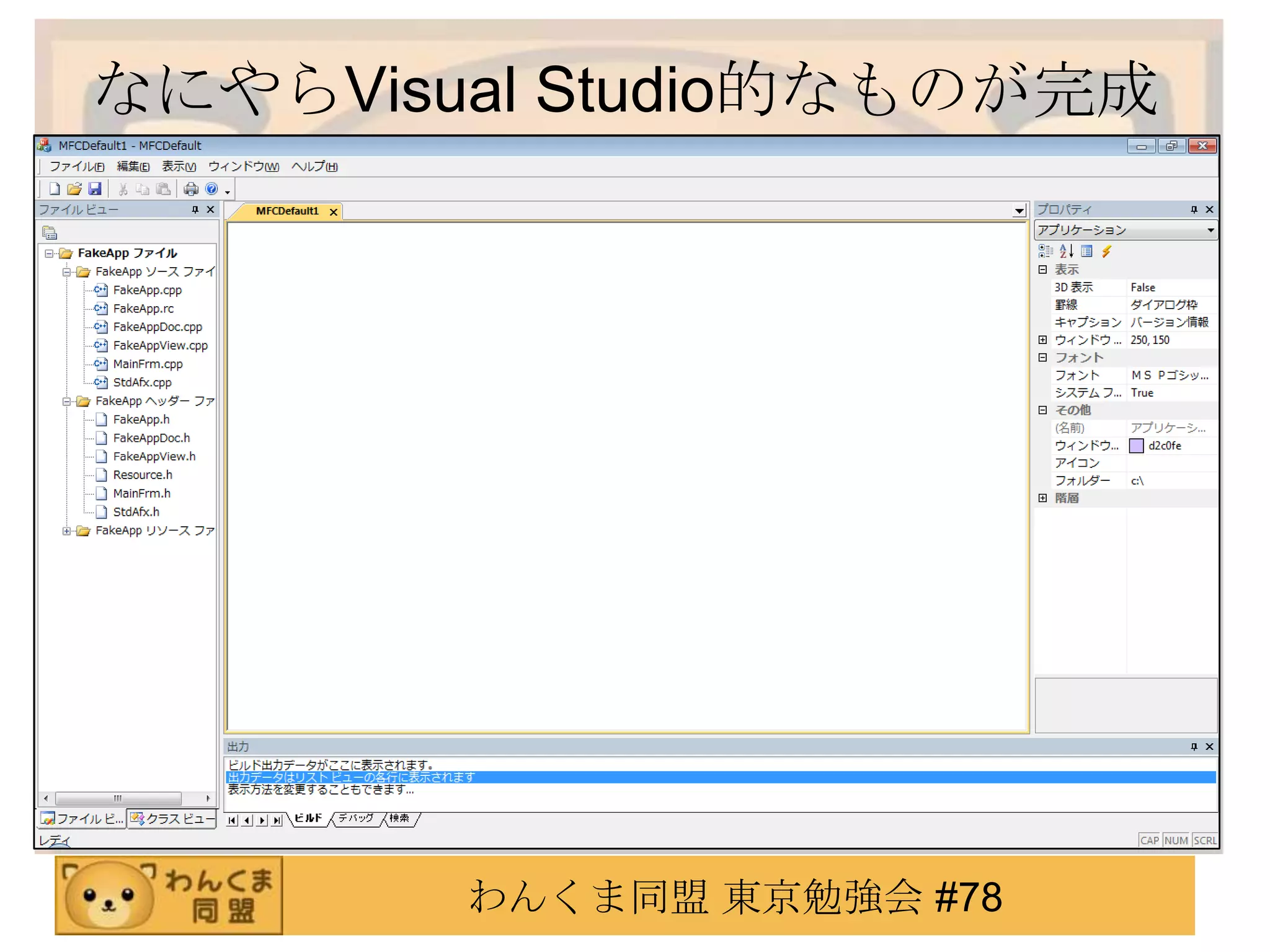Image resolution: width=1270 pixels, height=952 pixels.
Task: Click the Help question mark toolbar icon
Action: 211,189
